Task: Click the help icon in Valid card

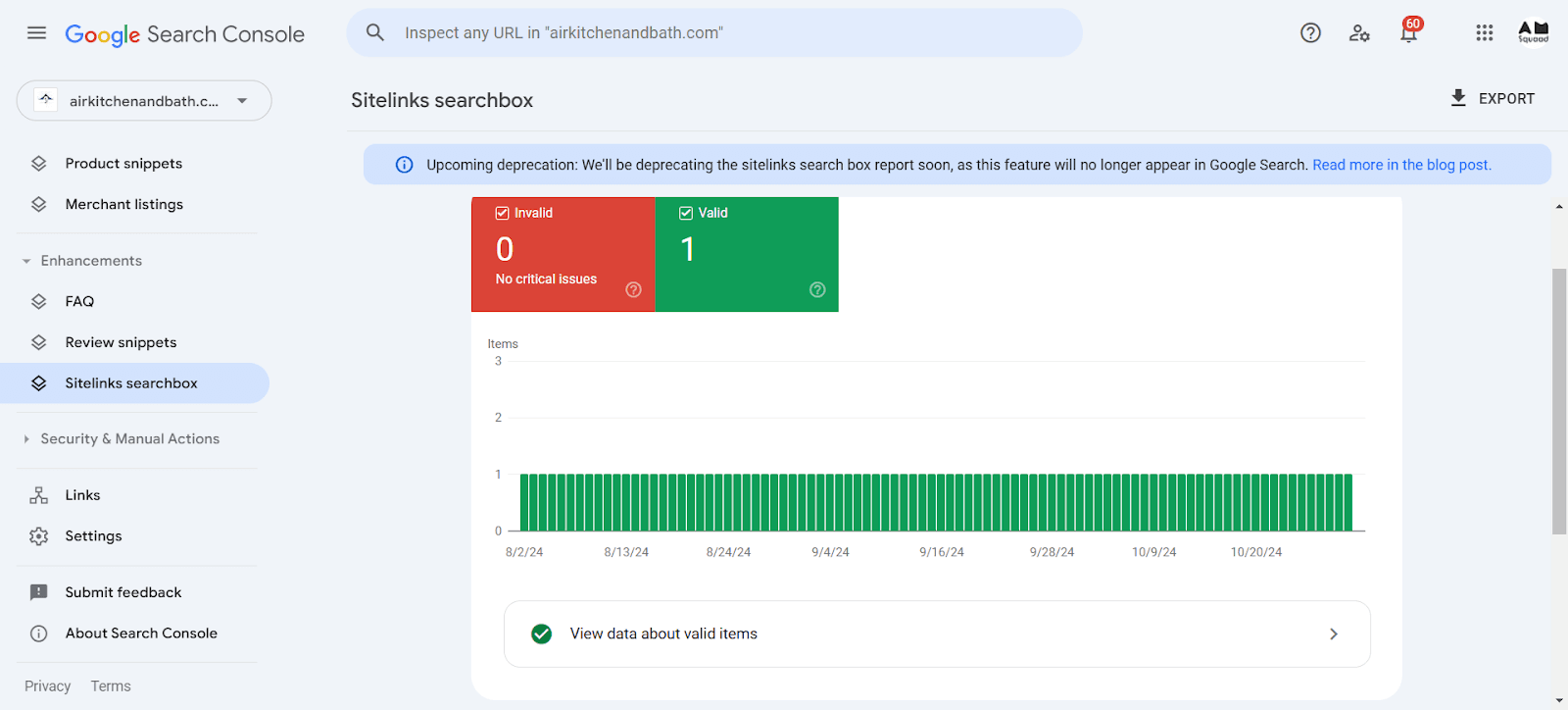Action: coord(817,289)
